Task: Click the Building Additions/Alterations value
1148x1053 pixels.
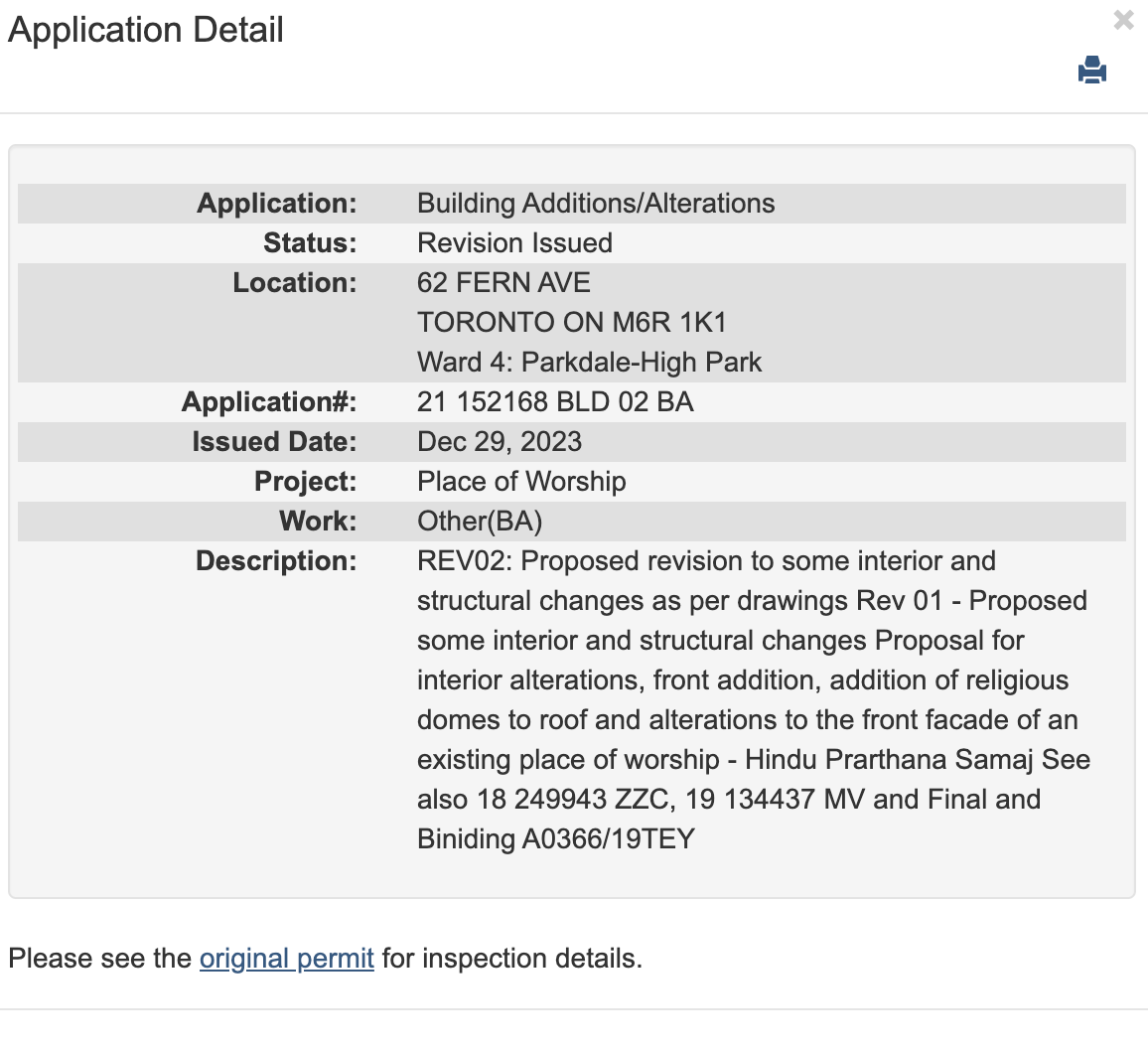Action: pos(596,204)
